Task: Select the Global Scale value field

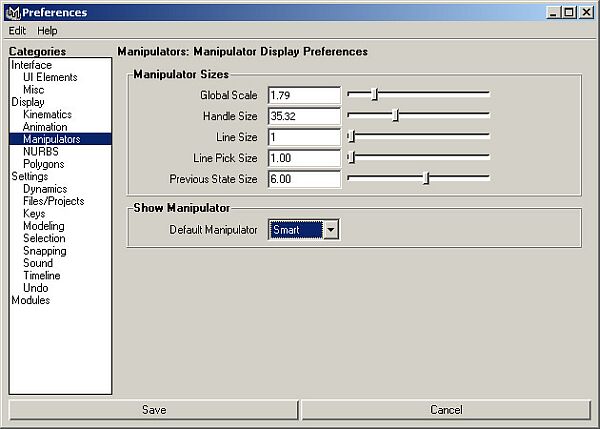Action: (x=304, y=95)
